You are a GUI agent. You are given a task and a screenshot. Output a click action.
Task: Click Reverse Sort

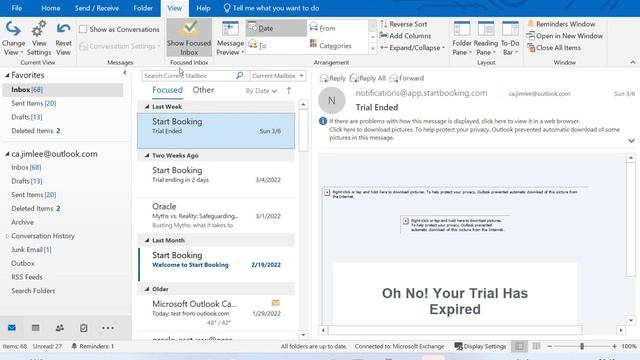click(403, 24)
